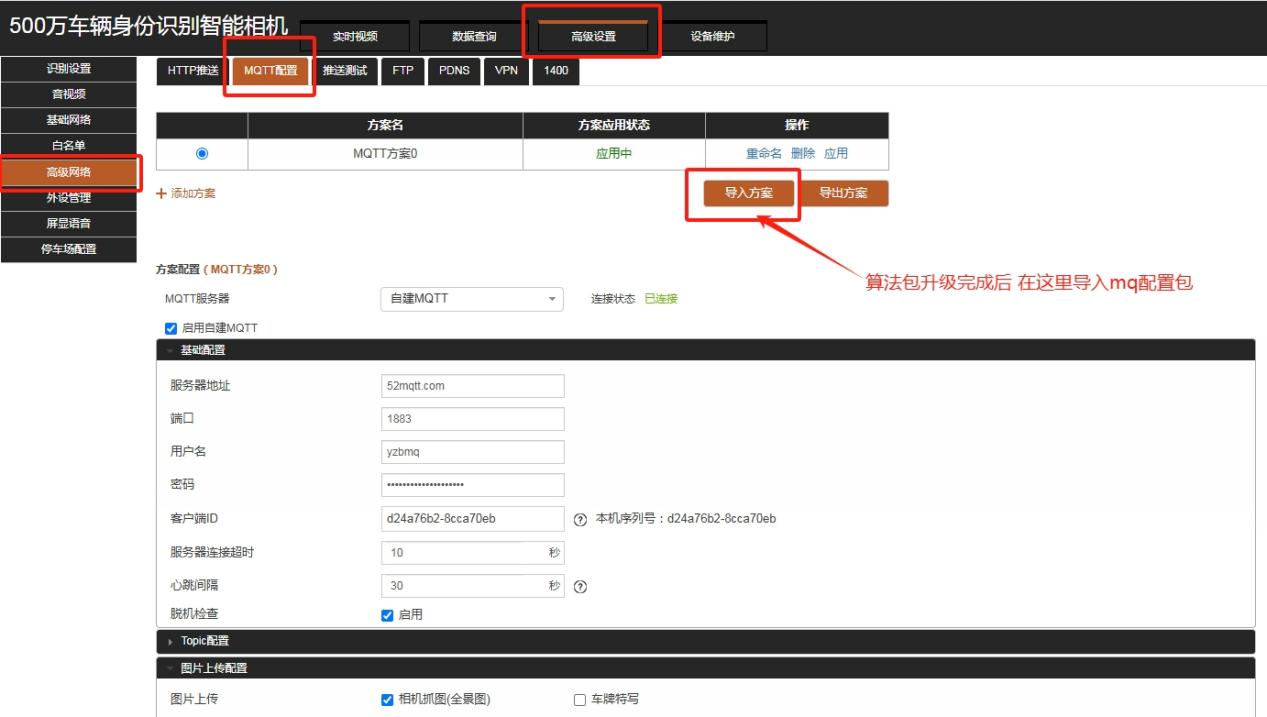This screenshot has width=1267, height=717.
Task: Open 高级网络 in sidebar
Action: coord(68,172)
